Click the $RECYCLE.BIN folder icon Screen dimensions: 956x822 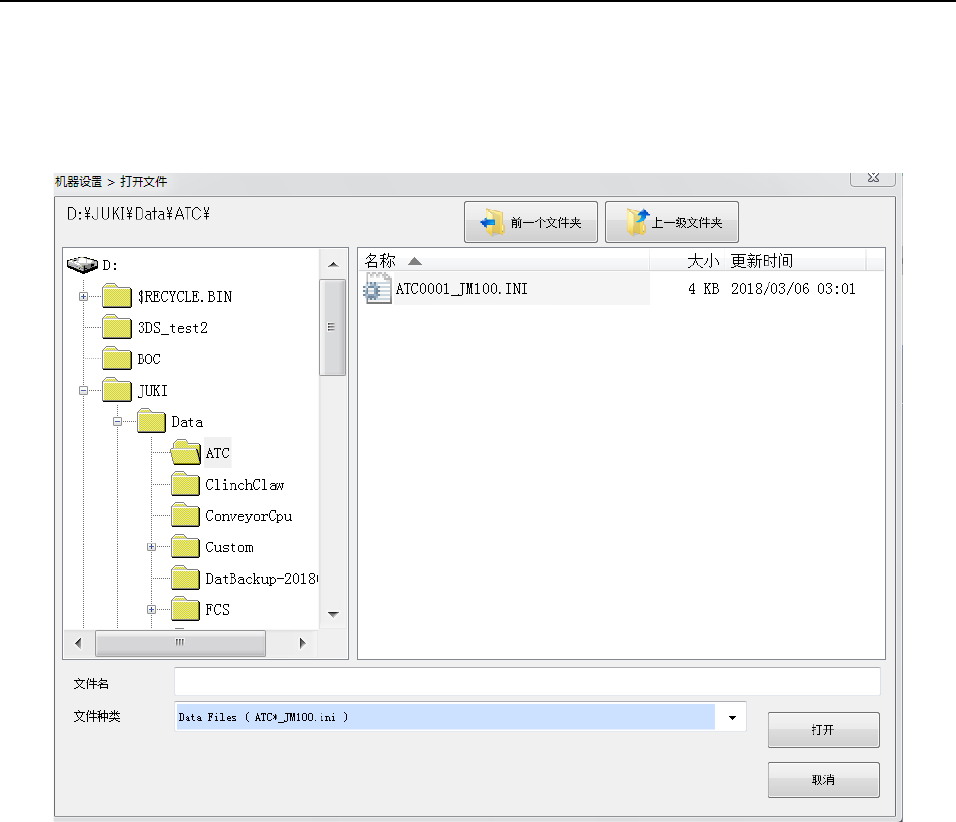tap(117, 296)
